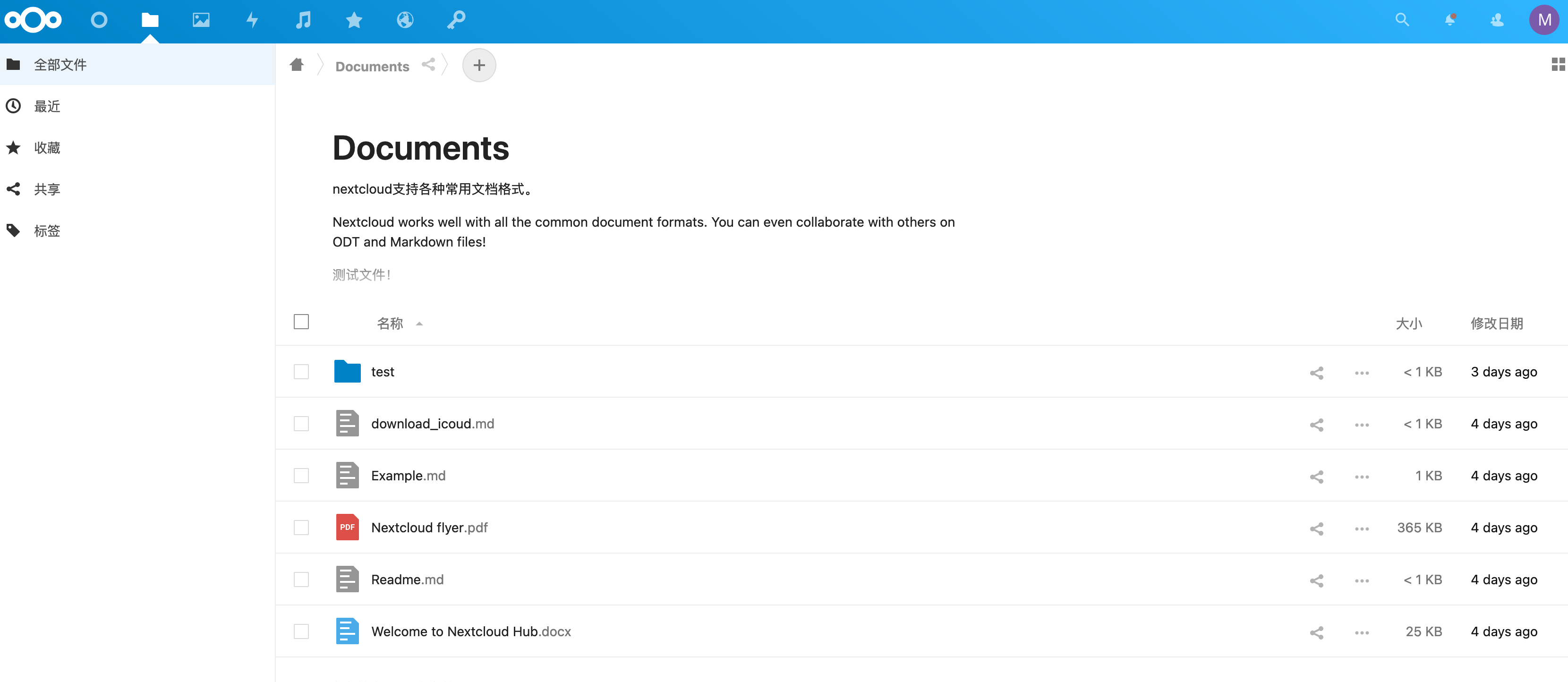The height and width of the screenshot is (682, 1568).
Task: Click the Documents heading in description
Action: [421, 148]
